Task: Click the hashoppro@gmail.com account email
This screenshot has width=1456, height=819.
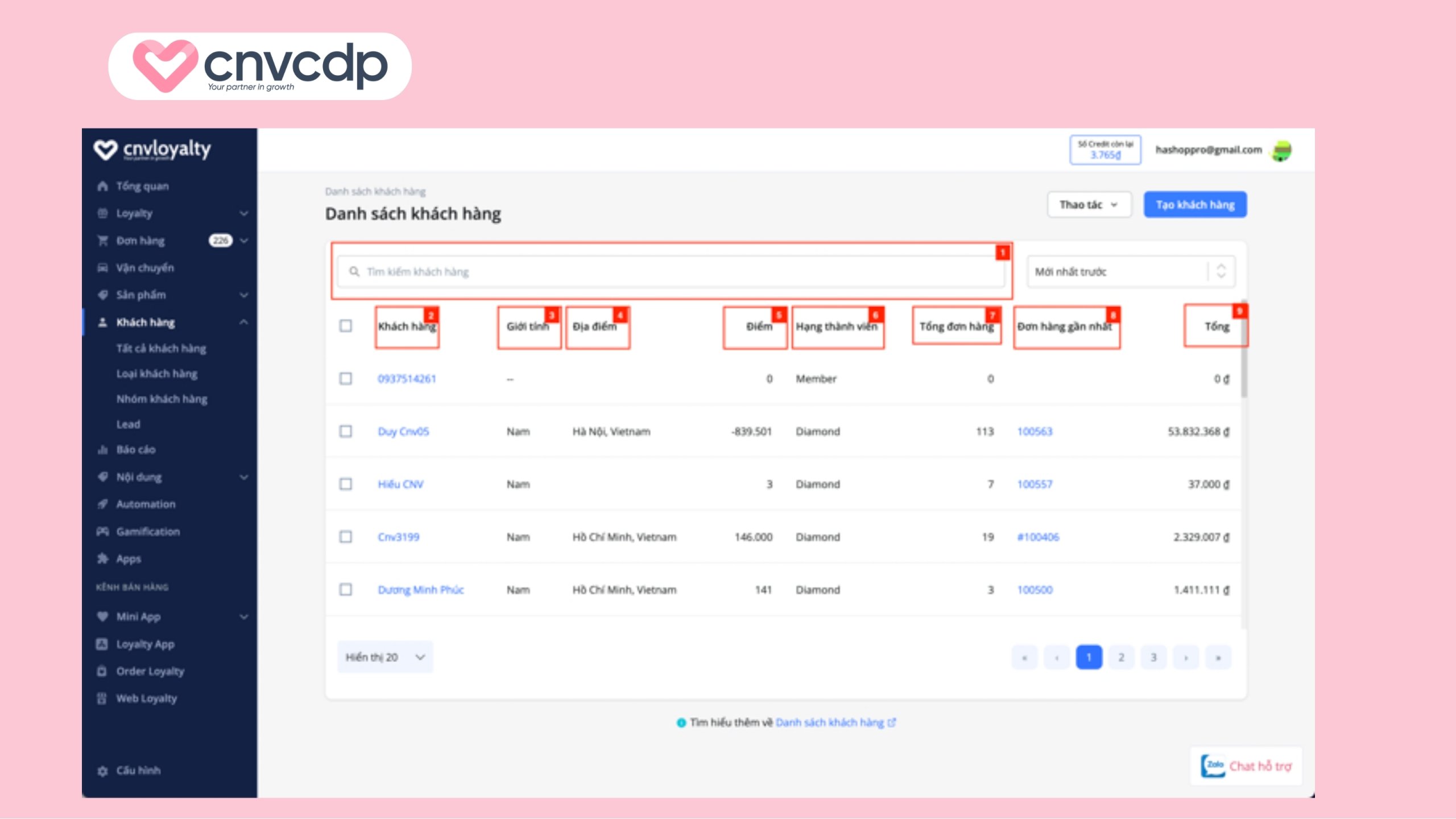Action: [x=1209, y=150]
